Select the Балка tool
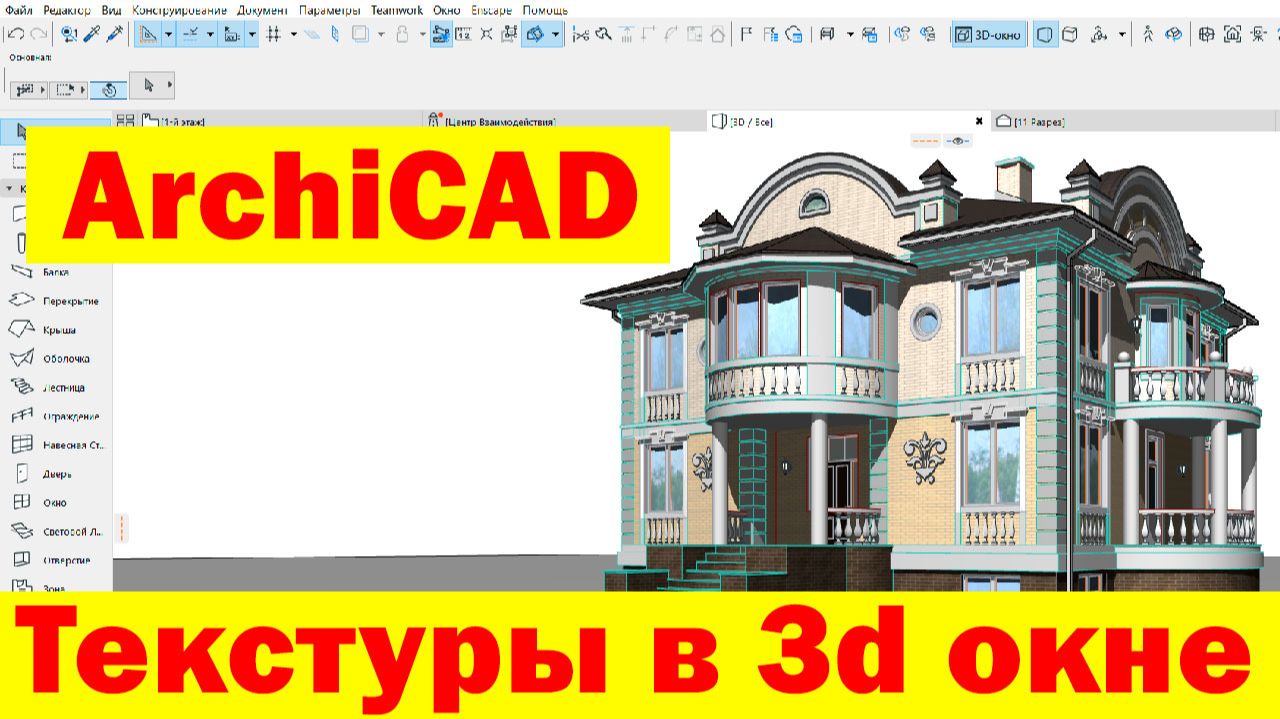Image resolution: width=1280 pixels, height=719 pixels. (x=55, y=272)
